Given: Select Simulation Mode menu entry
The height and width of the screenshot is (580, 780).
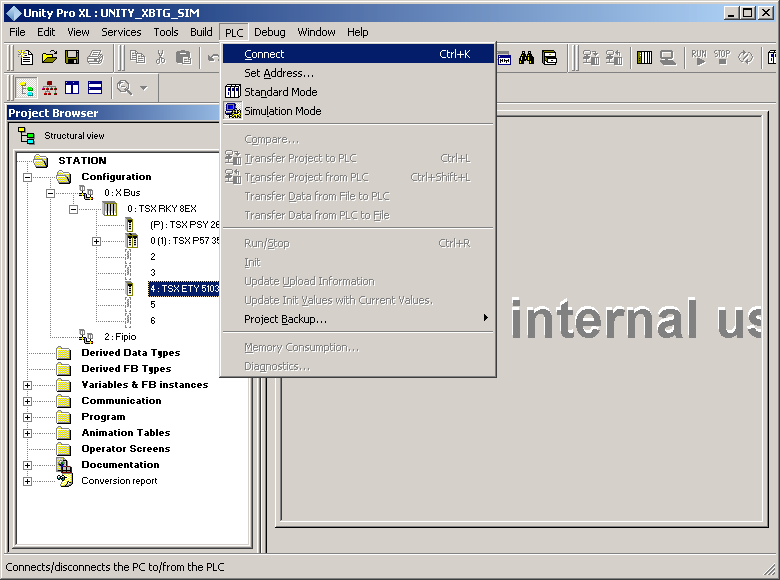Looking at the screenshot, I should (358, 111).
